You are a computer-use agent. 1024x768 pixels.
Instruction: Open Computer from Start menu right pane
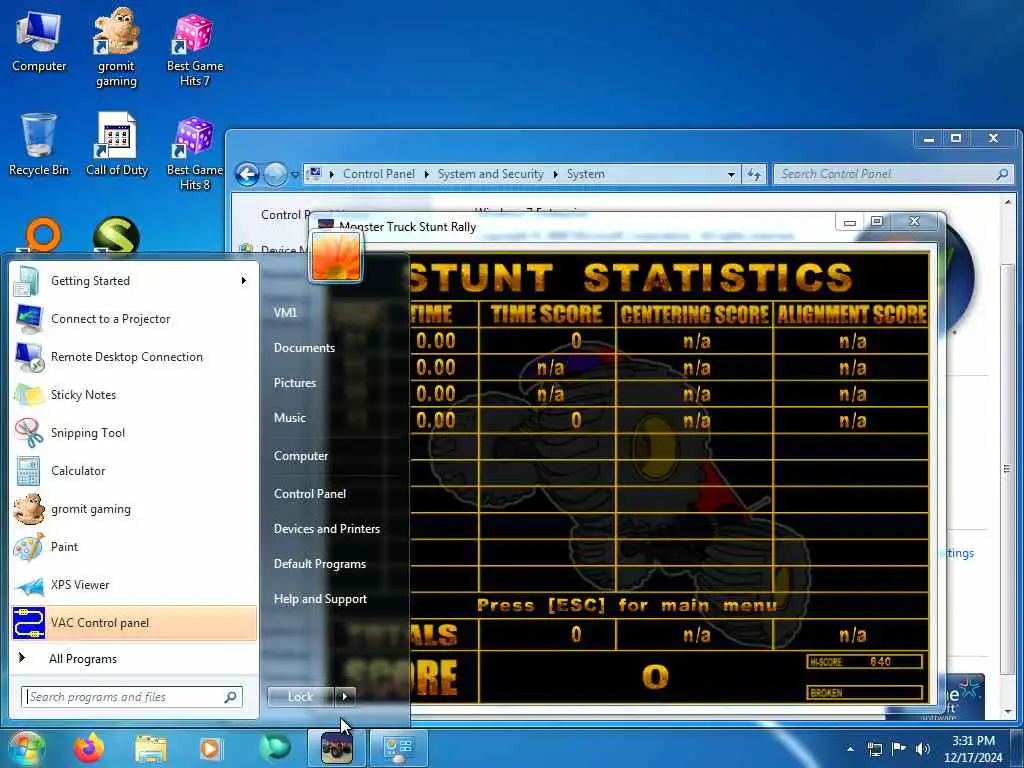coord(301,456)
